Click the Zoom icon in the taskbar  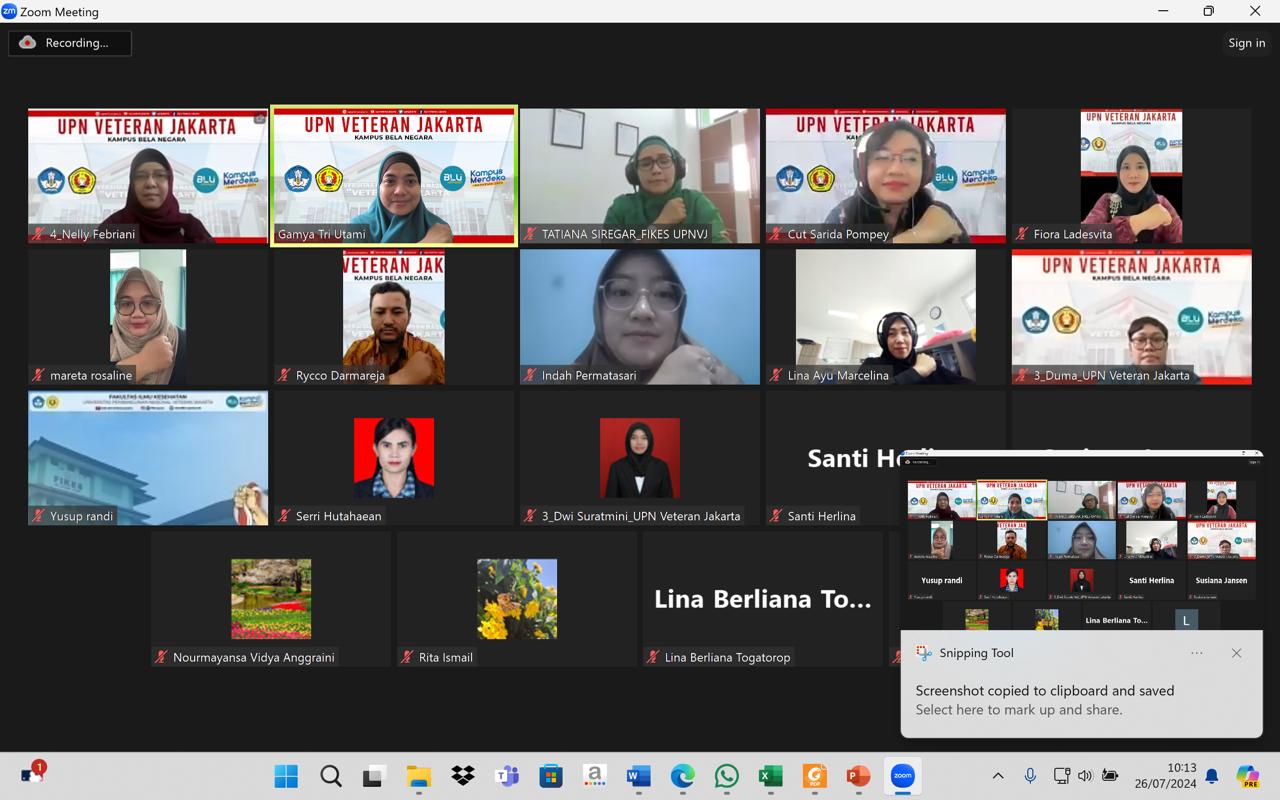pos(903,776)
